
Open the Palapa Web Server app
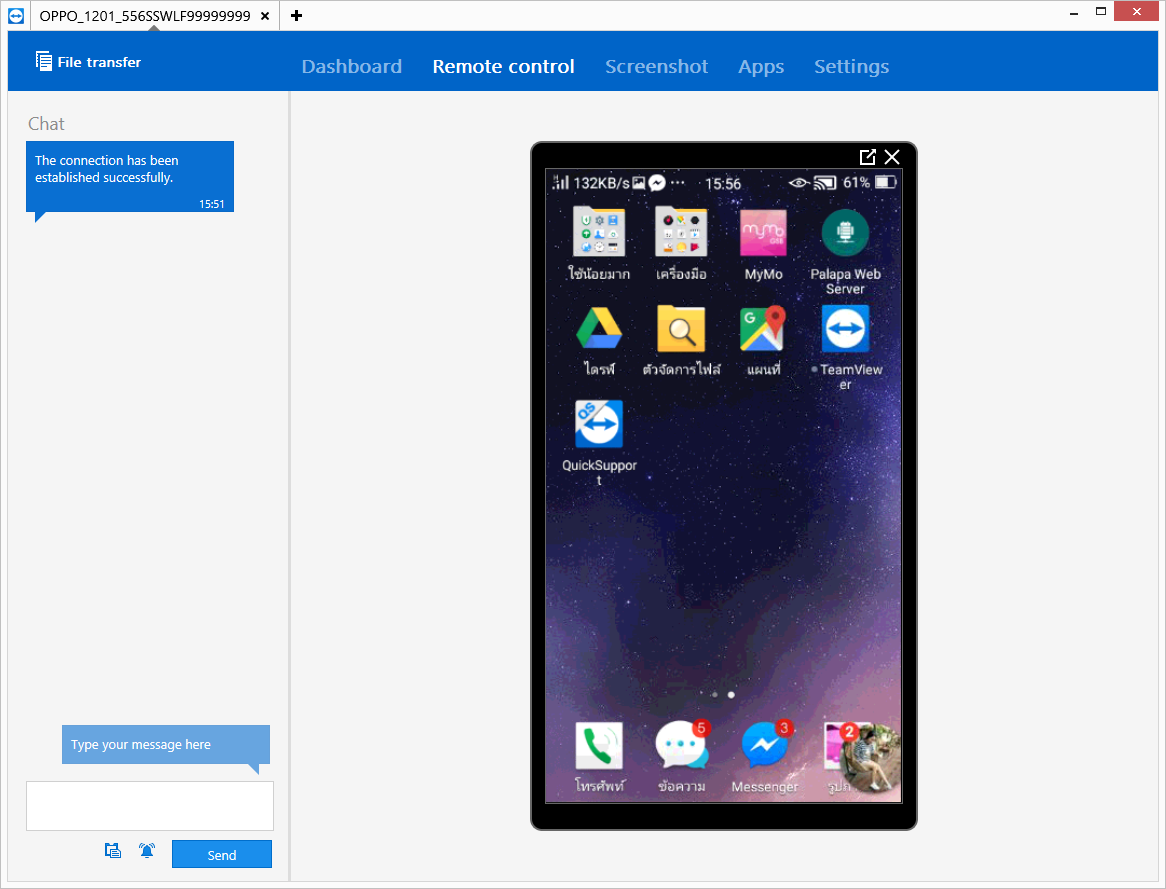845,234
